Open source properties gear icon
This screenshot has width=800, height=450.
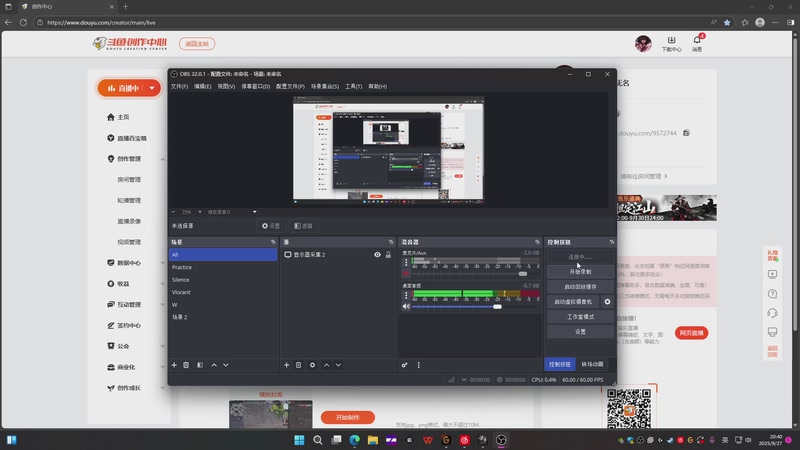click(x=312, y=365)
